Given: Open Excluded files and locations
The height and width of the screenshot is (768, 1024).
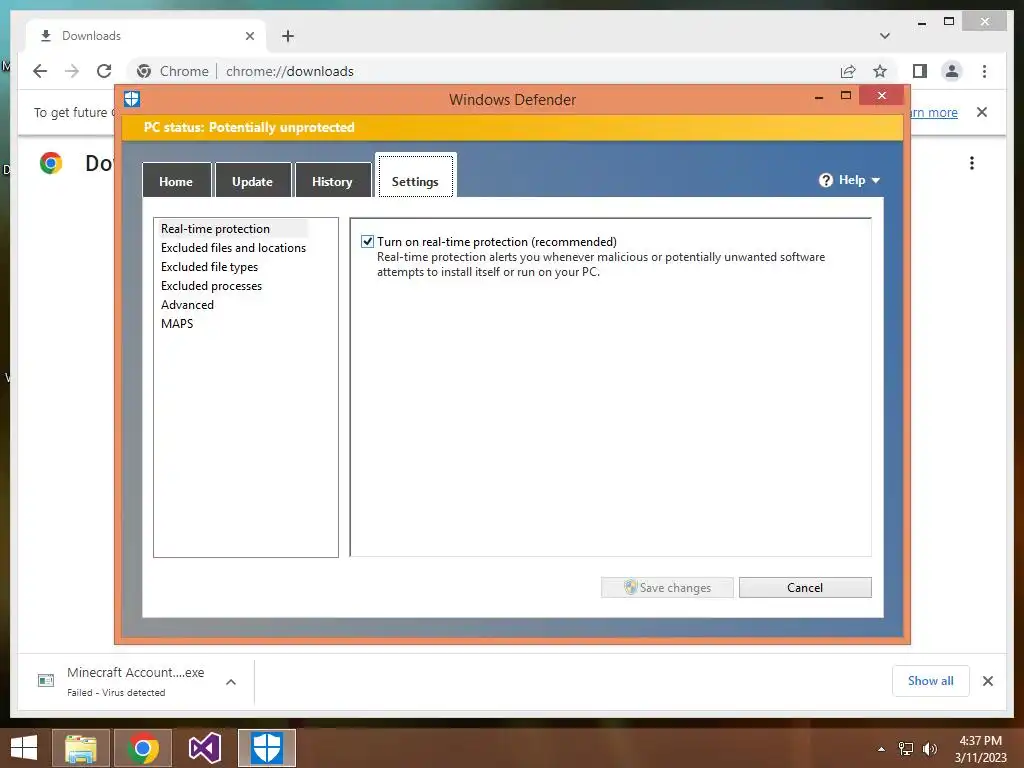Looking at the screenshot, I should click(x=233, y=248).
